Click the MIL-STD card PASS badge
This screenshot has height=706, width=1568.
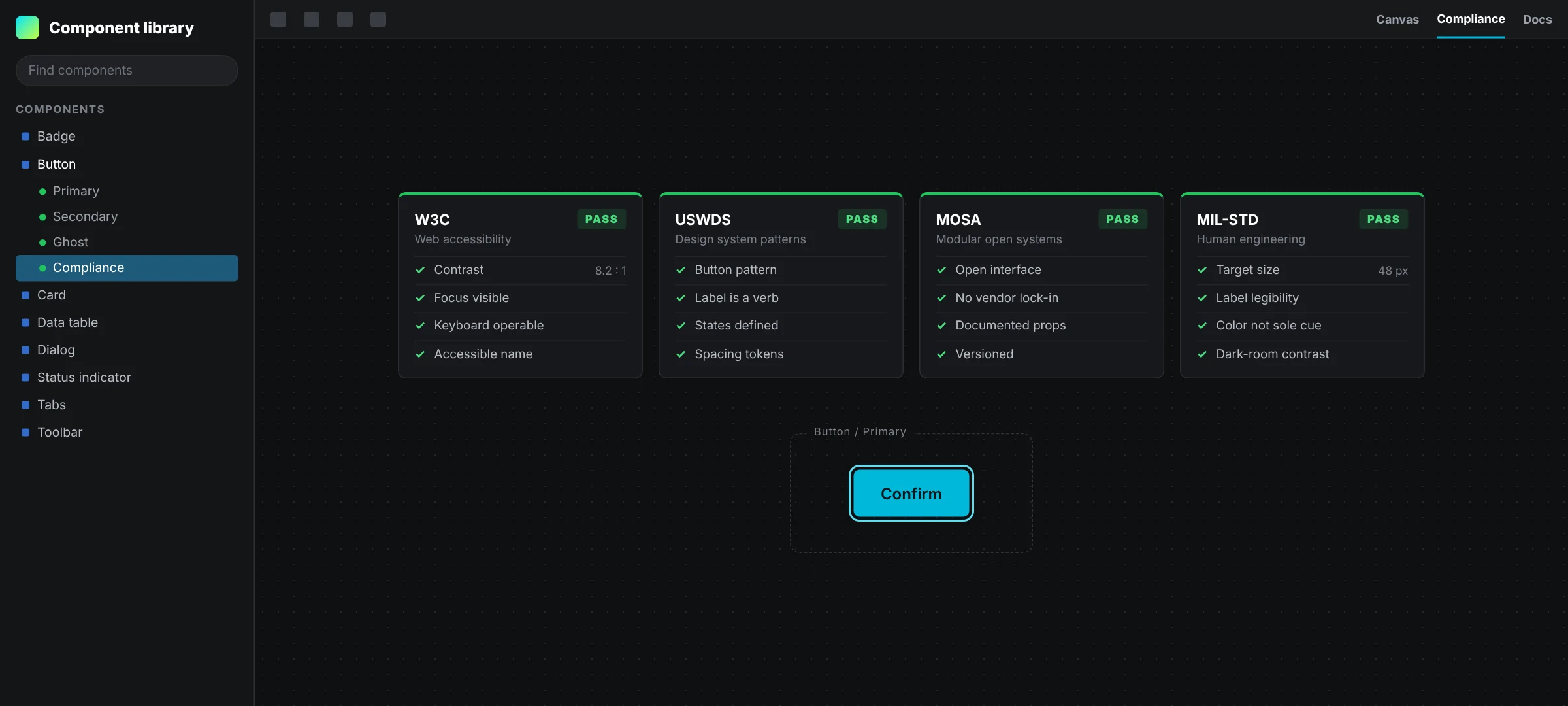click(x=1383, y=219)
